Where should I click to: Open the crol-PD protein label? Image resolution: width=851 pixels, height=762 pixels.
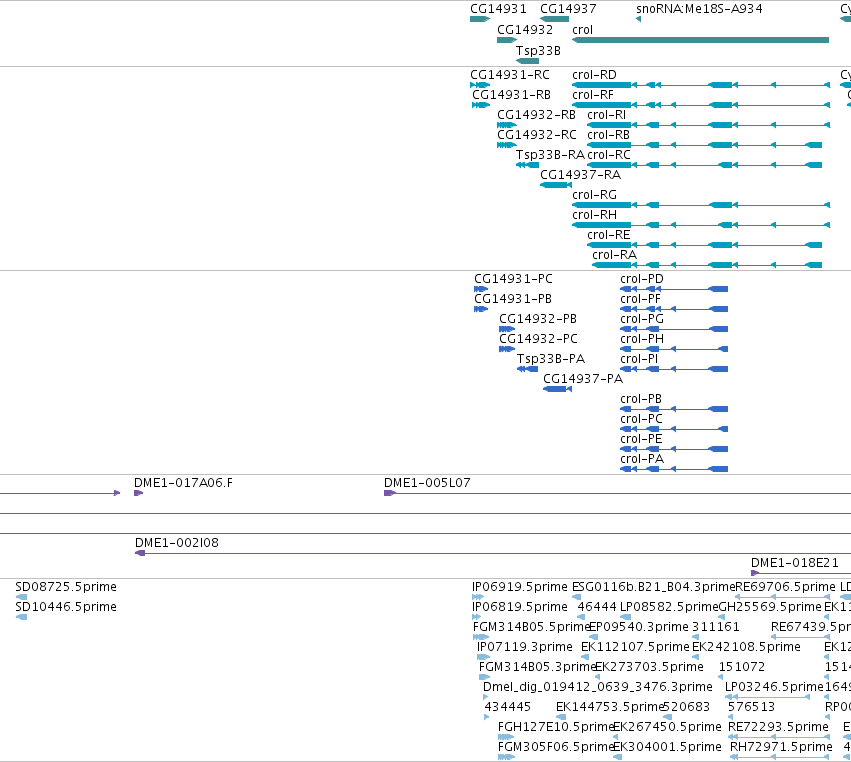point(642,279)
